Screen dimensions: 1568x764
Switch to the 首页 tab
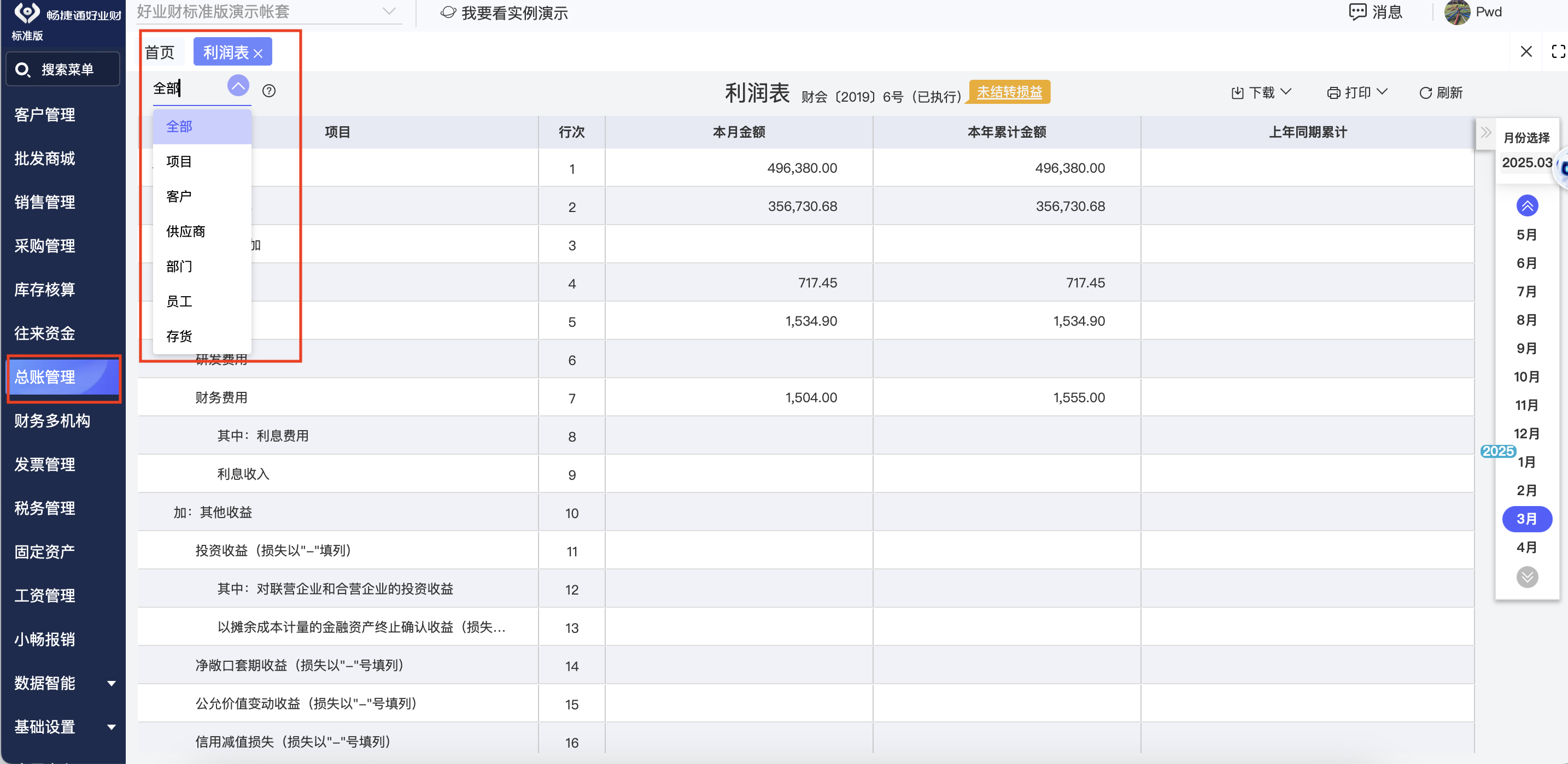click(160, 52)
